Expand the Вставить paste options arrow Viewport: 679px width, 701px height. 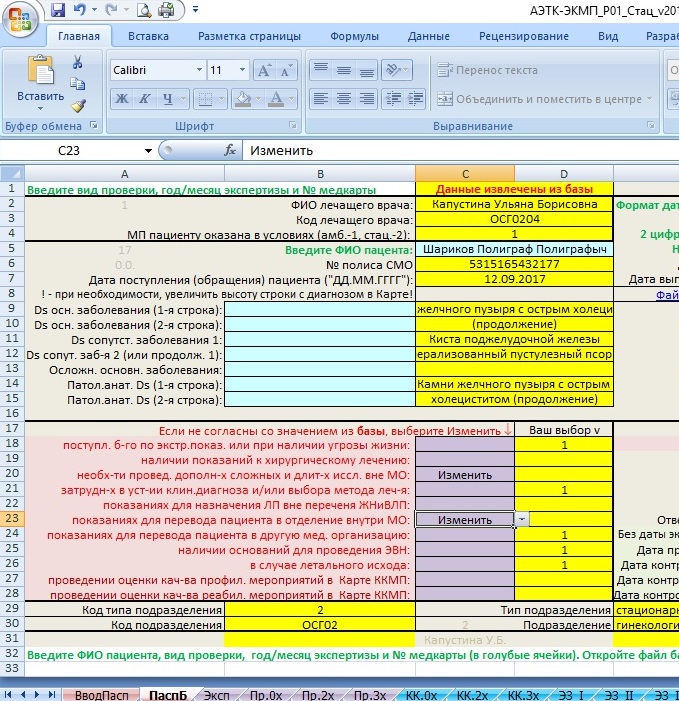(40, 109)
